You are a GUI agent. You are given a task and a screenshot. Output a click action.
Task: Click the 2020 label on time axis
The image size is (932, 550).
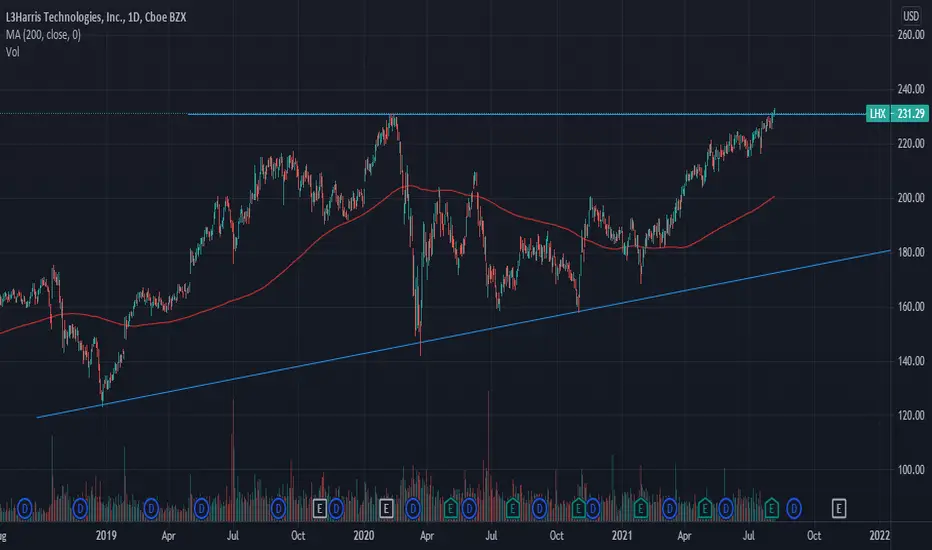pos(363,535)
